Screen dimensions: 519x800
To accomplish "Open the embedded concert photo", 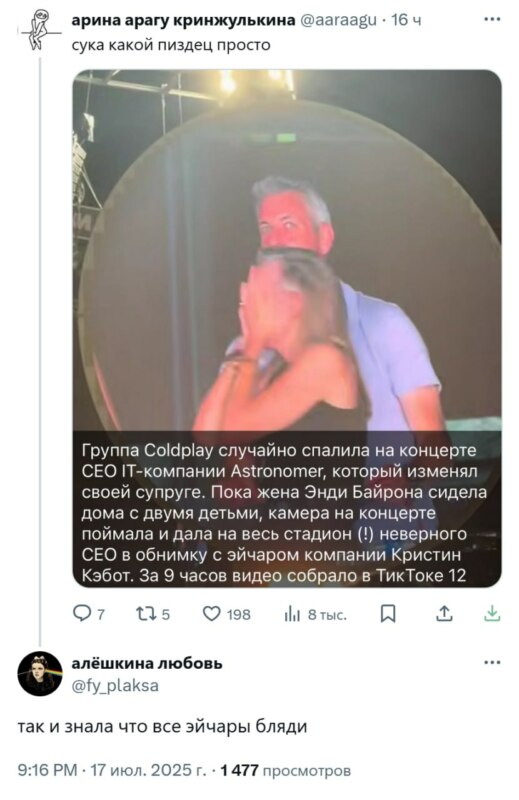I will [x=287, y=328].
